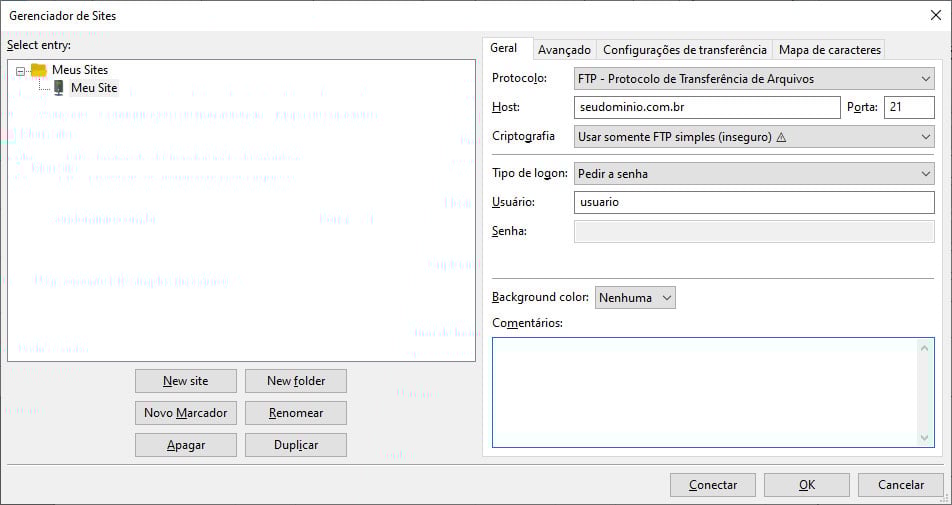Click the New folder button
The image size is (952, 505).
296,381
